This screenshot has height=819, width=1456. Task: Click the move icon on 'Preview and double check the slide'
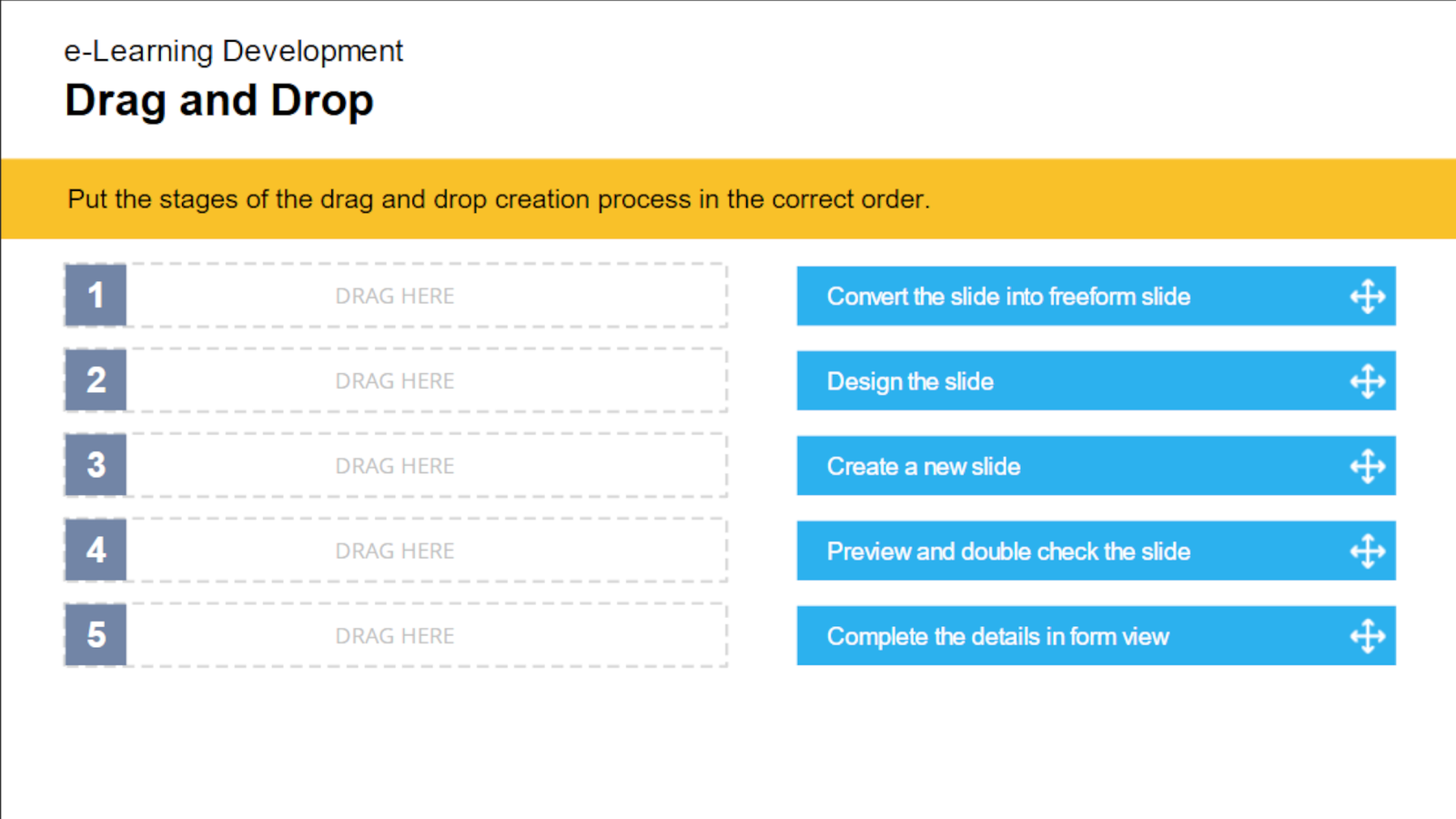(x=1368, y=551)
